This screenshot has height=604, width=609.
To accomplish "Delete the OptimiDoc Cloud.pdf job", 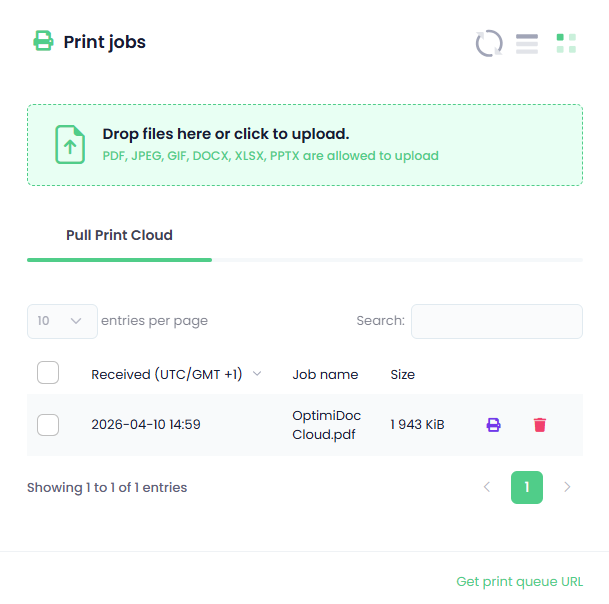I will [540, 425].
